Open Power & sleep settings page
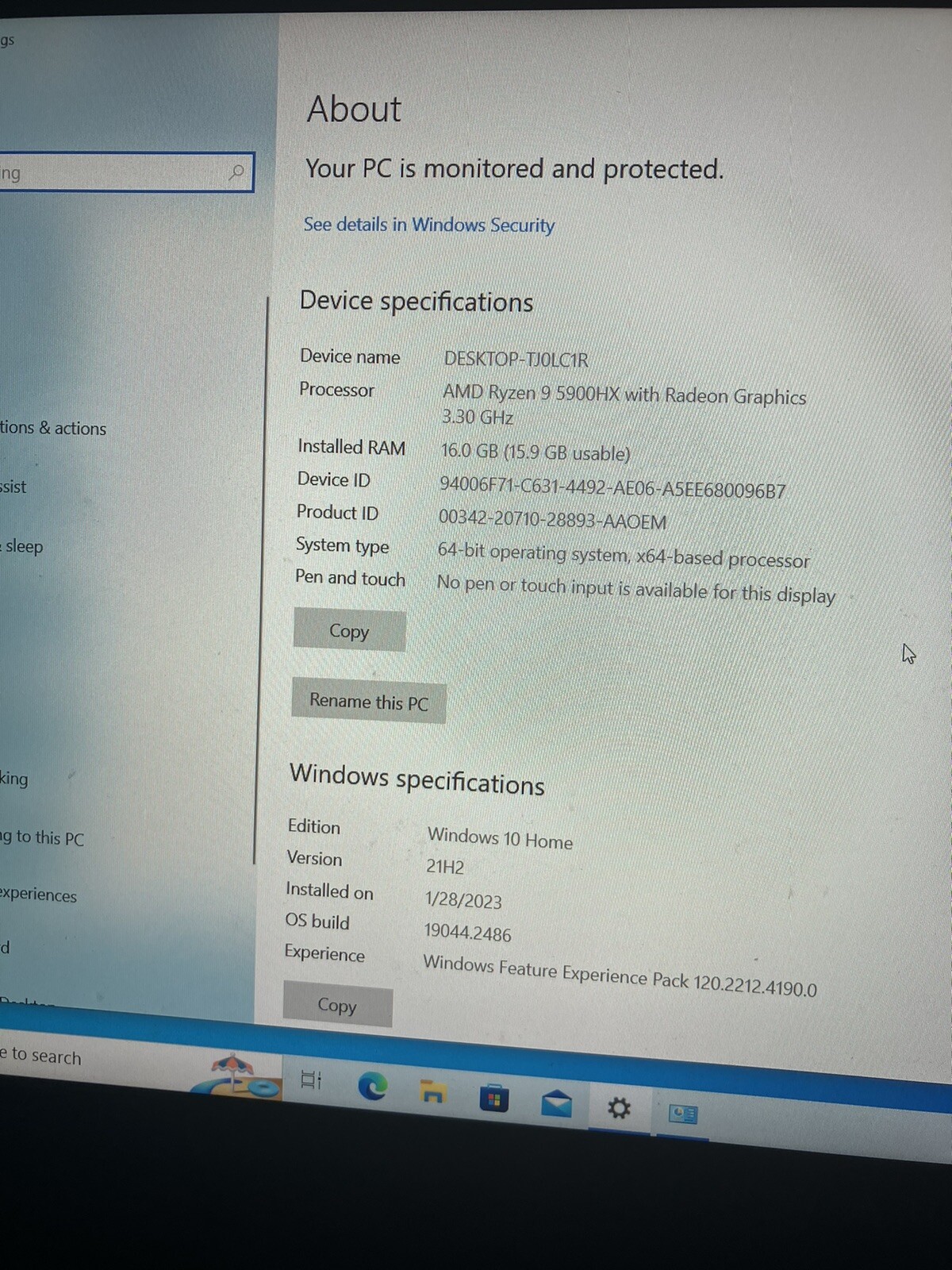This screenshot has width=952, height=1270. click(x=22, y=546)
